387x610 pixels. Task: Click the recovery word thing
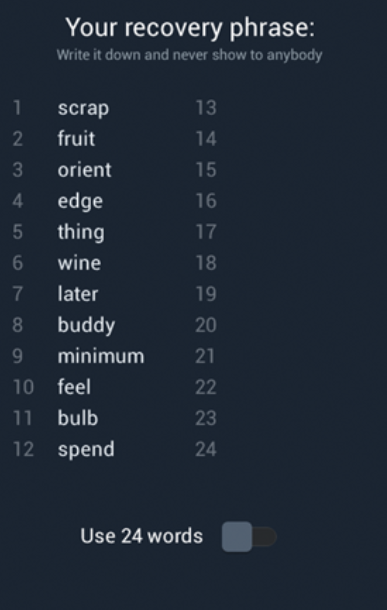81,232
